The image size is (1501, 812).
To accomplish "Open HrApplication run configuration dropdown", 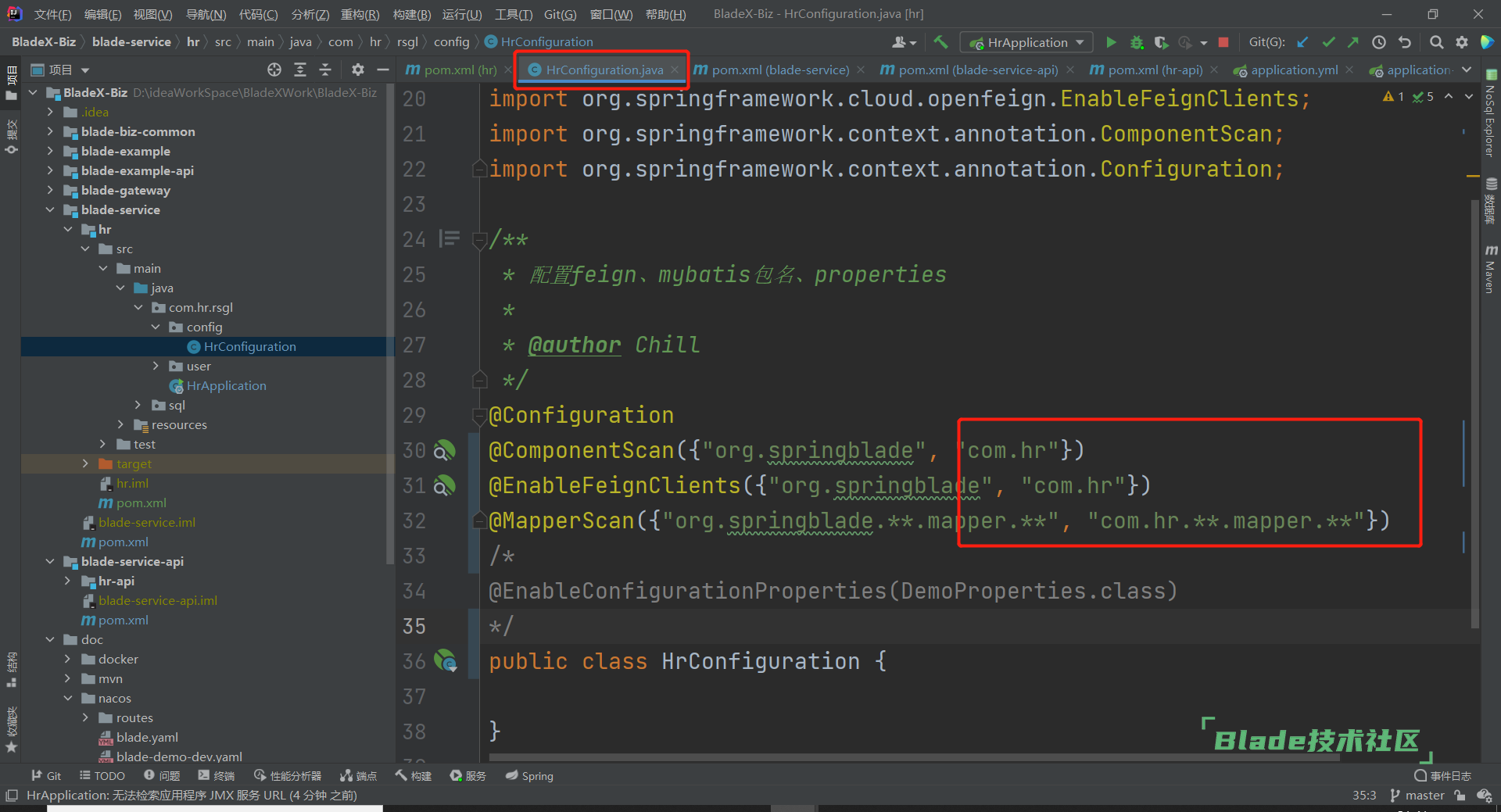I will (x=1026, y=42).
